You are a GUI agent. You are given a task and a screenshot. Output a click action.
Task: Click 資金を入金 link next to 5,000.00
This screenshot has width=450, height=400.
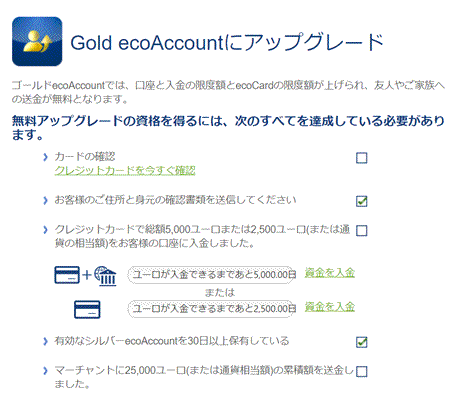pyautogui.click(x=330, y=273)
